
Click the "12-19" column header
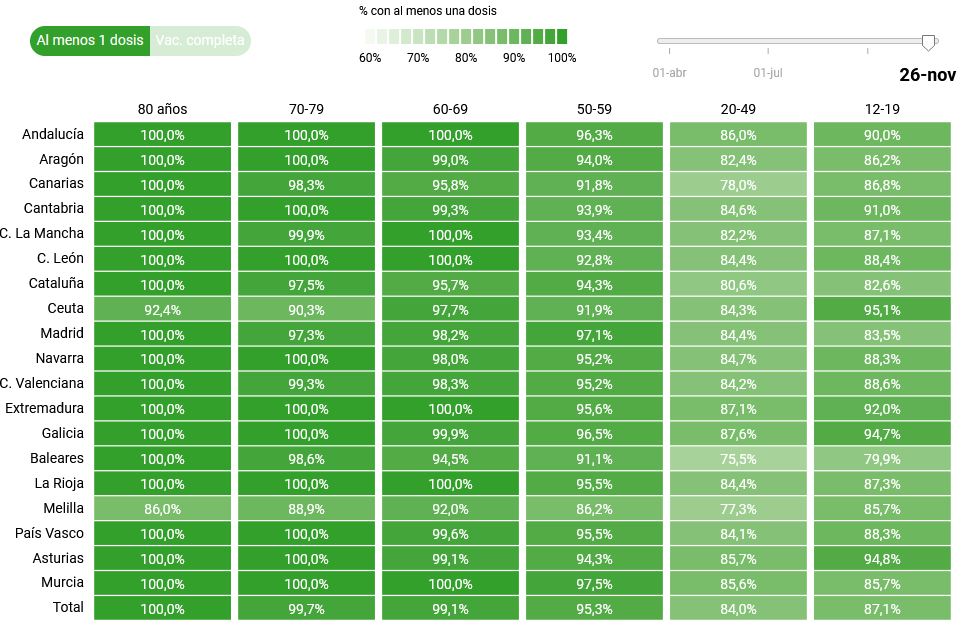(x=882, y=109)
